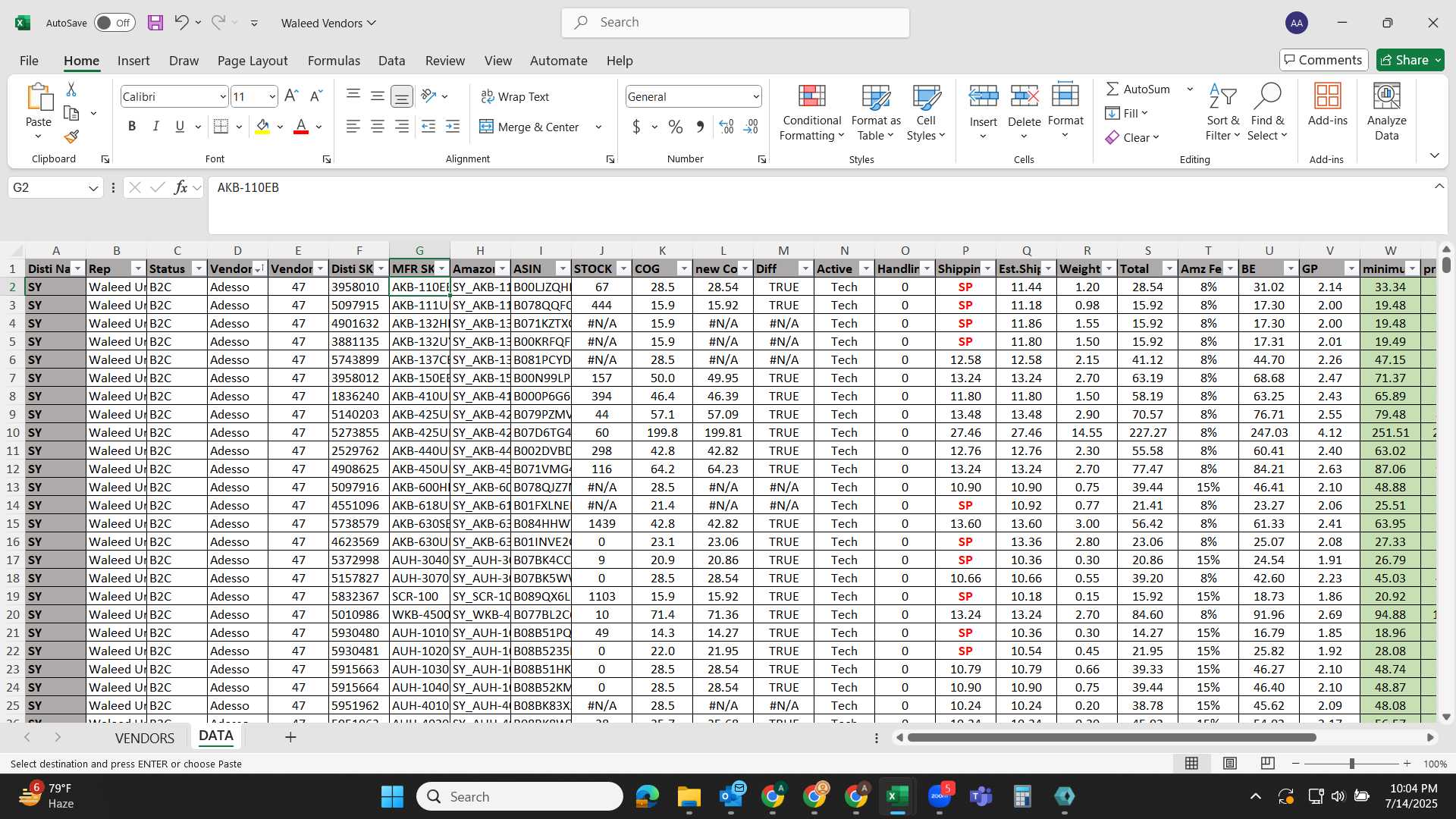This screenshot has width=1456, height=819.
Task: Click the Share button
Action: (x=1410, y=60)
